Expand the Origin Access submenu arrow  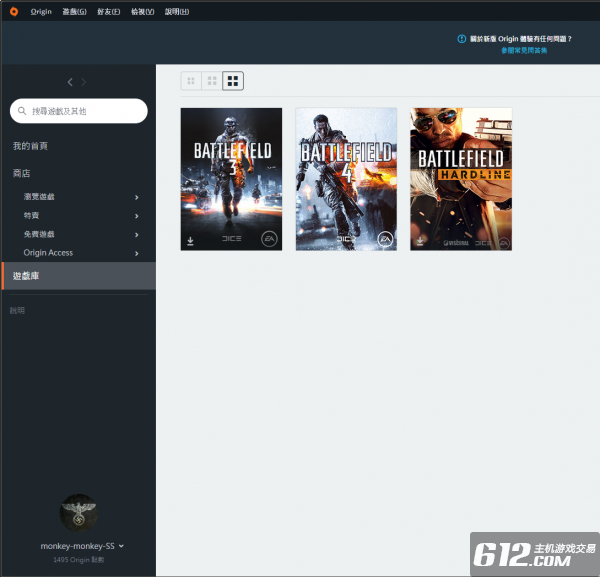click(137, 253)
